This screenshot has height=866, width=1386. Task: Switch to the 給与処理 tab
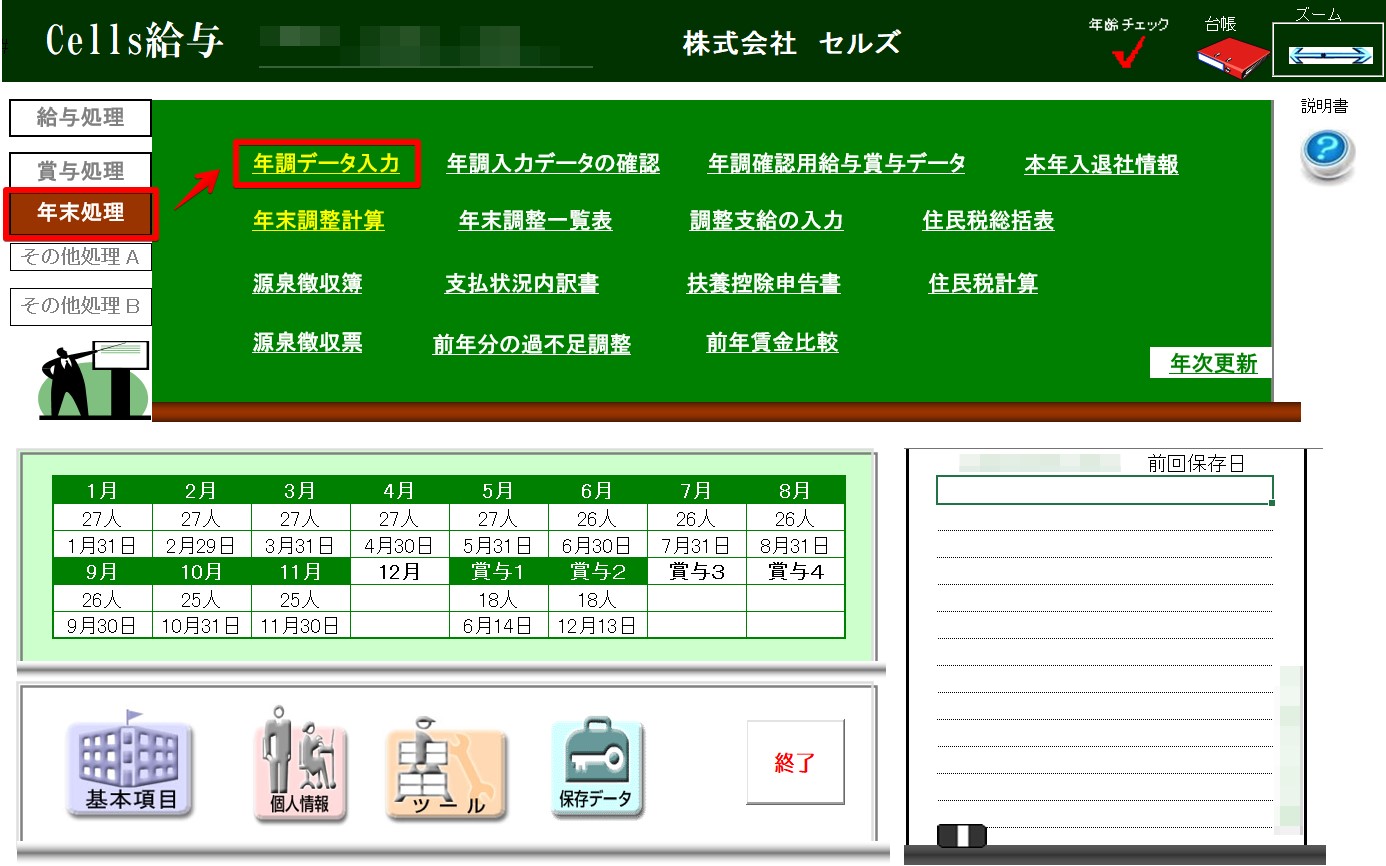click(x=80, y=118)
